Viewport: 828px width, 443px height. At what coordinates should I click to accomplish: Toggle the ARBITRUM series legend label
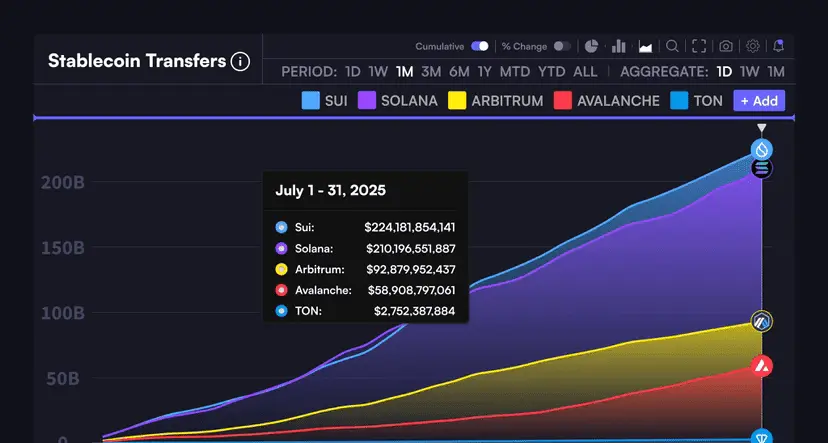pos(507,101)
